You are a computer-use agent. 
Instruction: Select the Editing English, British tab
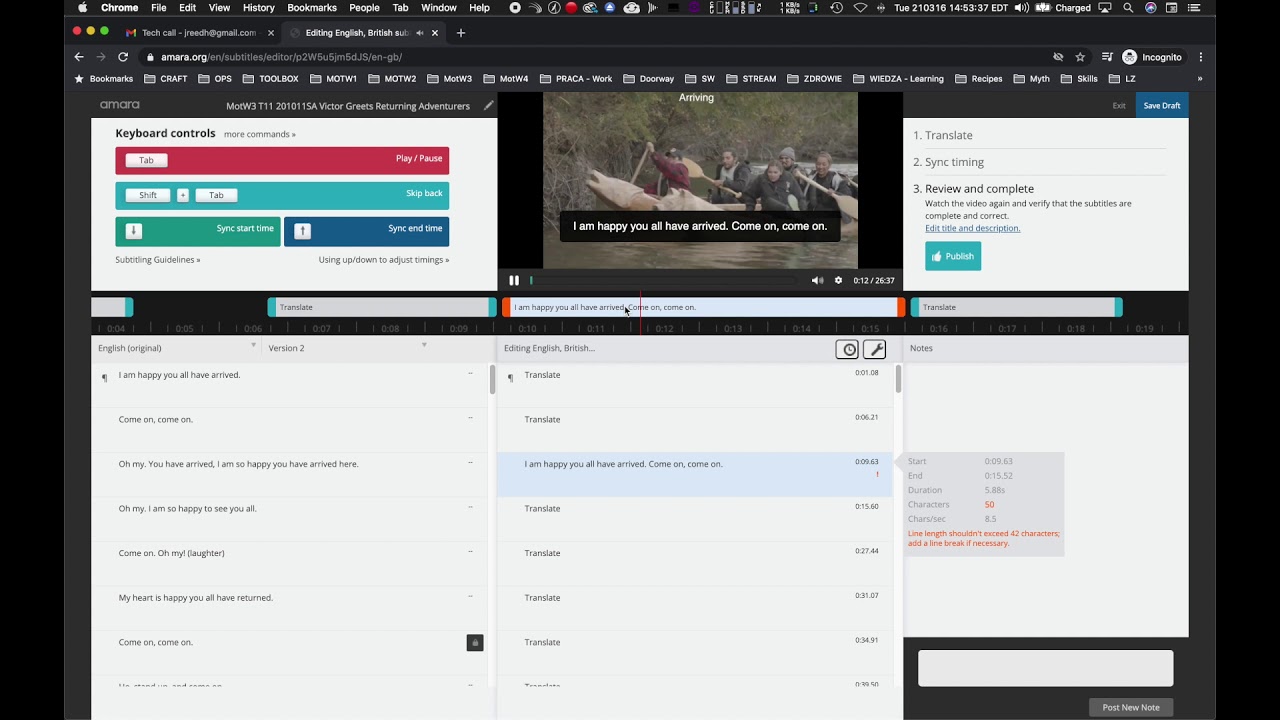[x=364, y=33]
